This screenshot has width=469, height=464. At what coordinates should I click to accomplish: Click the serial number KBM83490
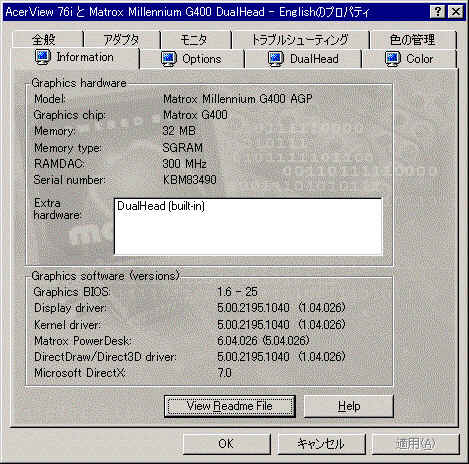click(x=190, y=180)
